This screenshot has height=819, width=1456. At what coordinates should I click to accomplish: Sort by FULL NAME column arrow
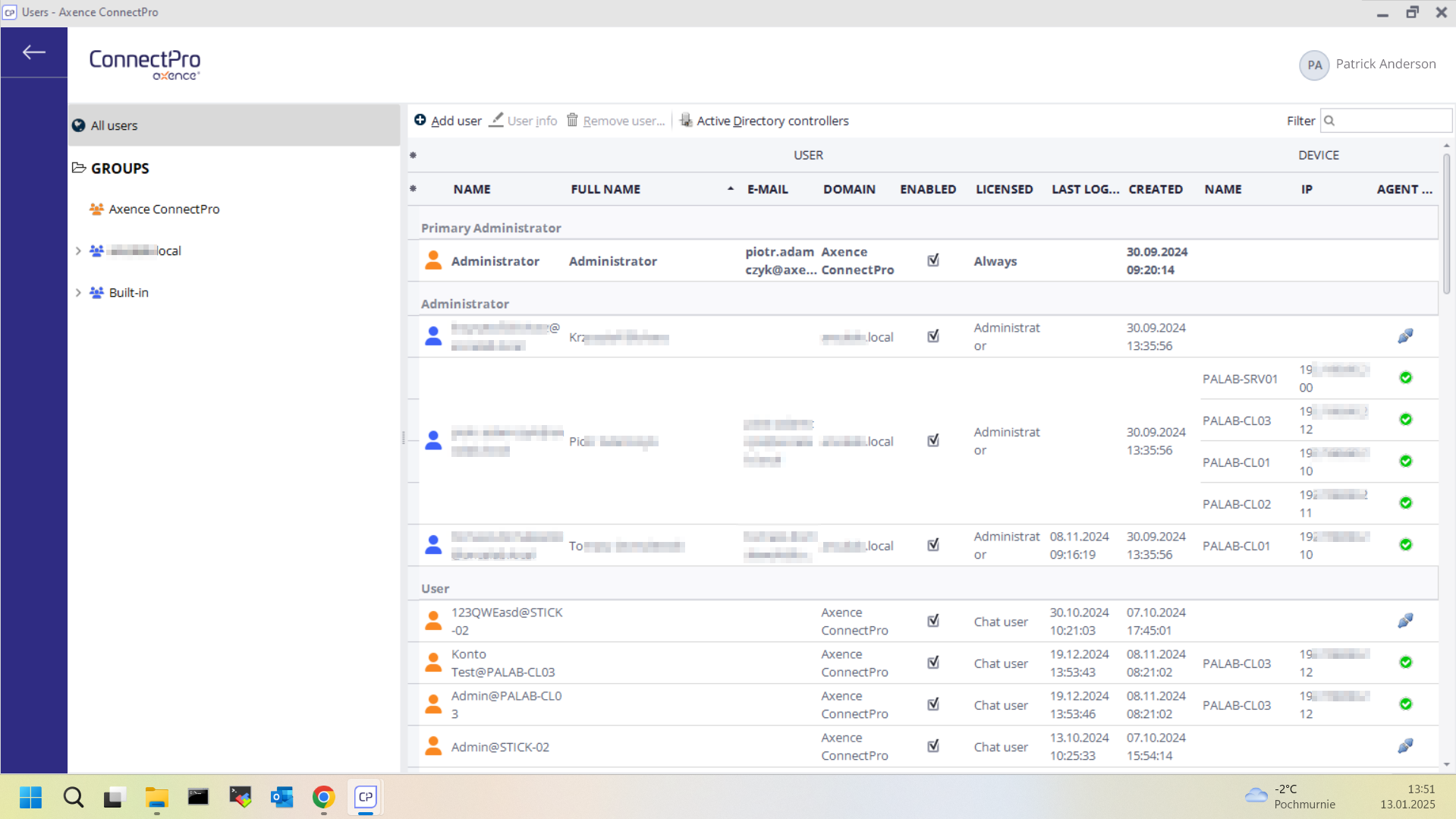pos(730,189)
